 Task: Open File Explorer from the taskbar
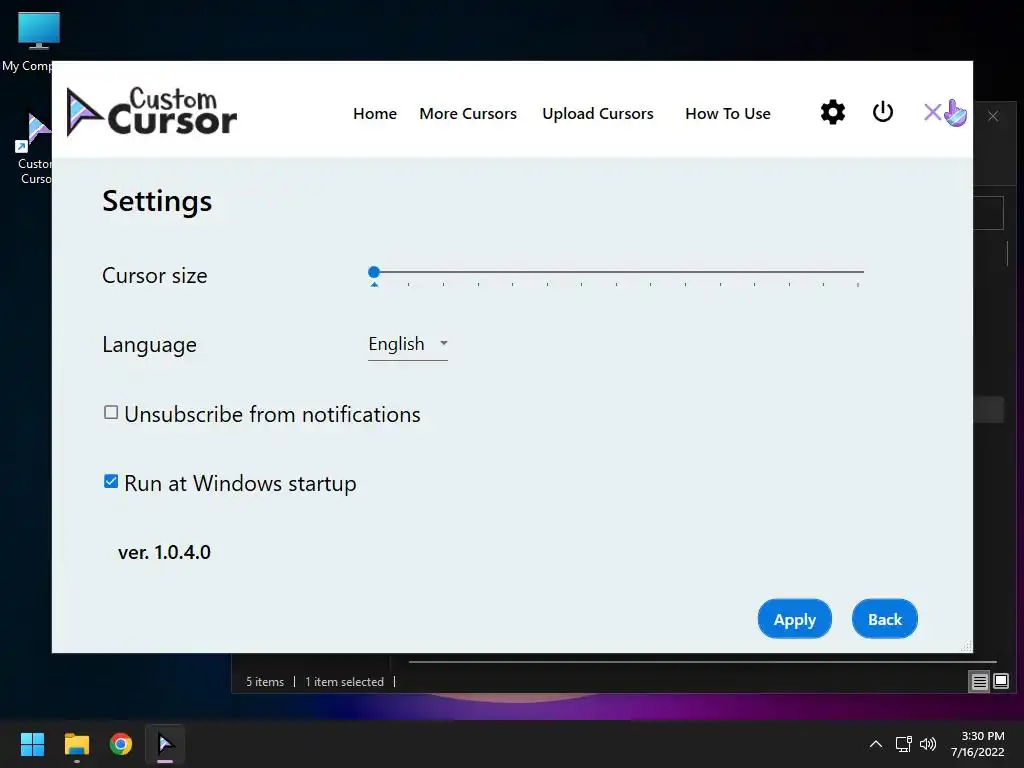pyautogui.click(x=76, y=744)
